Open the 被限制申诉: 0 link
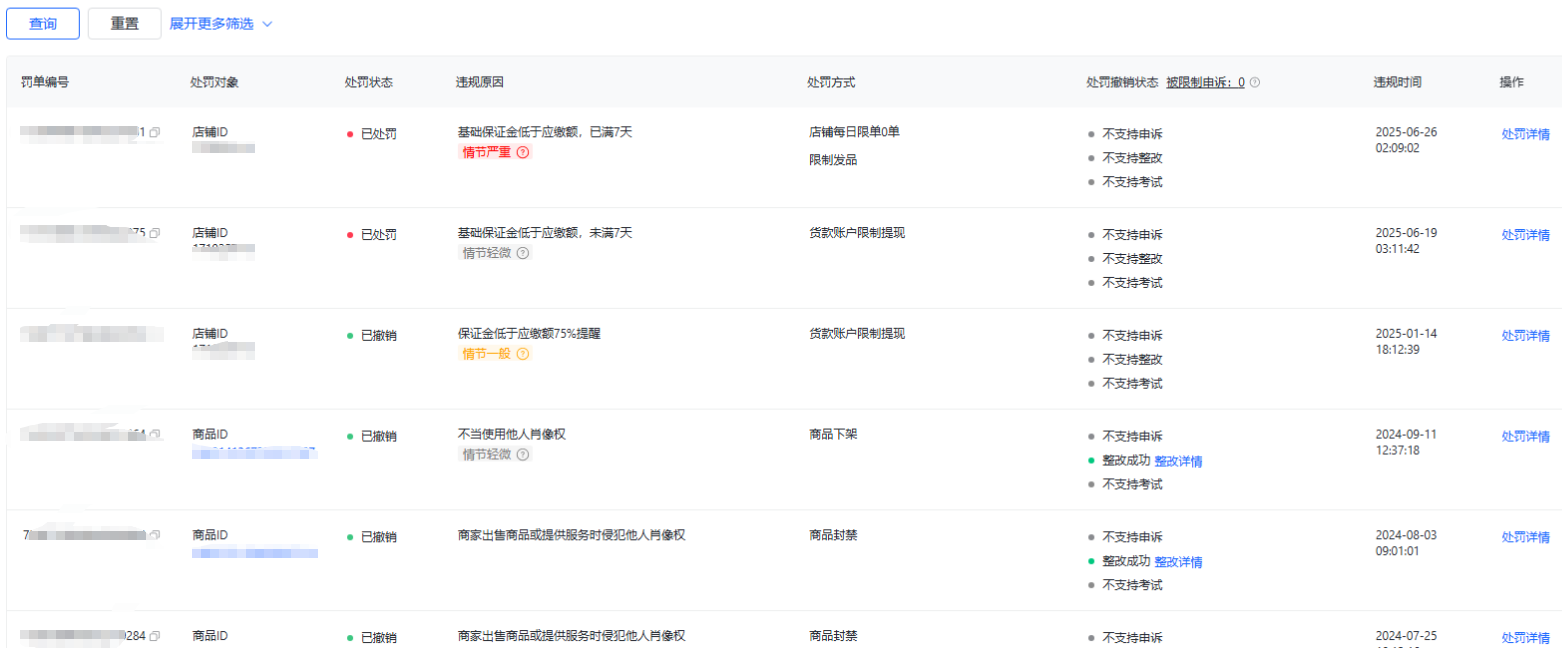Screen dimensions: 1562x648 click(x=1205, y=83)
